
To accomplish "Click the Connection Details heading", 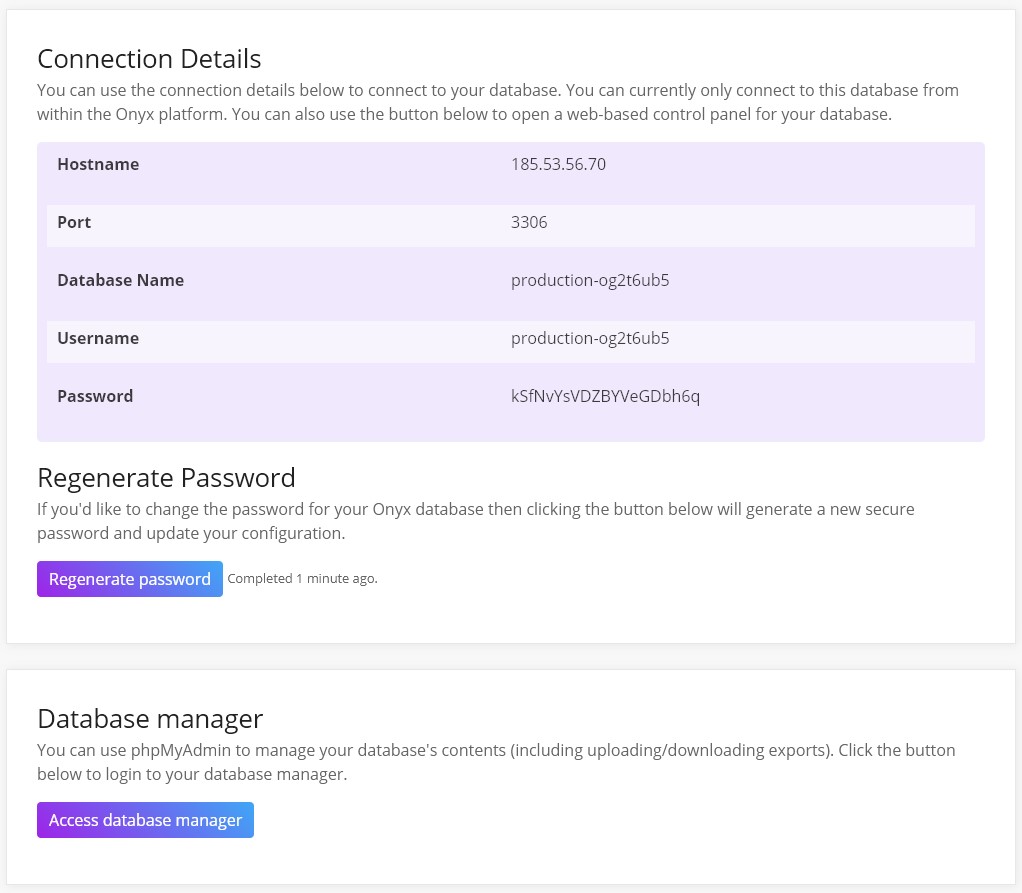I will [x=149, y=59].
